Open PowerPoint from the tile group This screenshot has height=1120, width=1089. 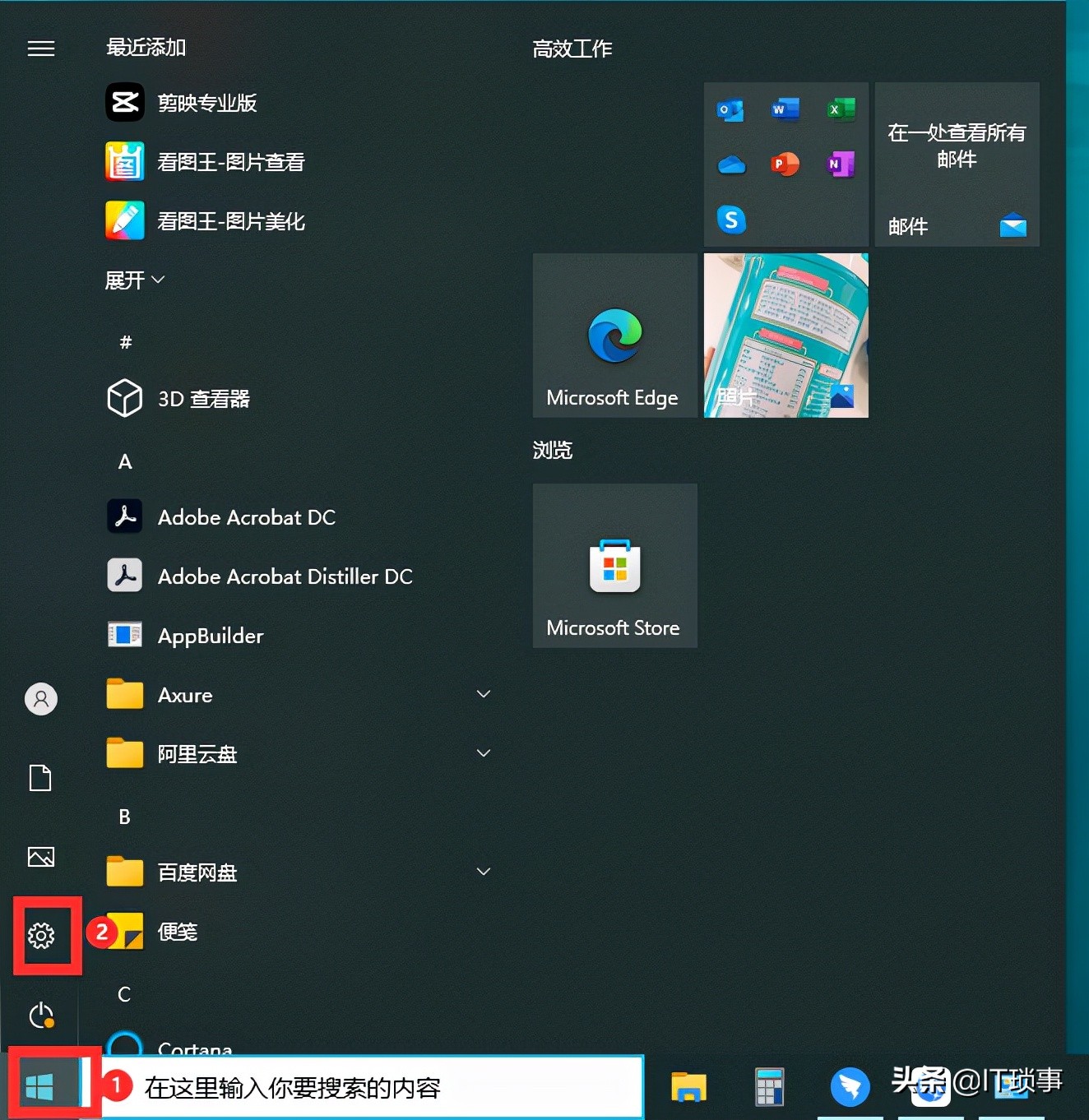pos(785,164)
